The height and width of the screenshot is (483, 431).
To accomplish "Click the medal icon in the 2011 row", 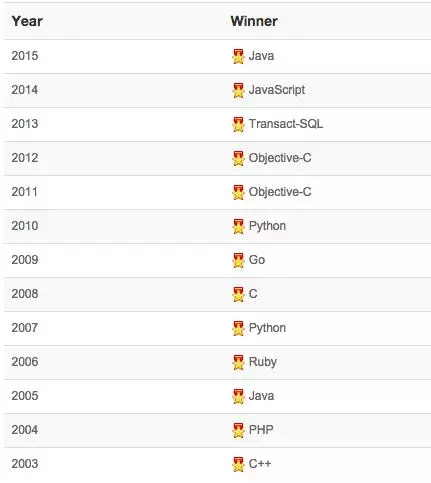I will coord(238,192).
